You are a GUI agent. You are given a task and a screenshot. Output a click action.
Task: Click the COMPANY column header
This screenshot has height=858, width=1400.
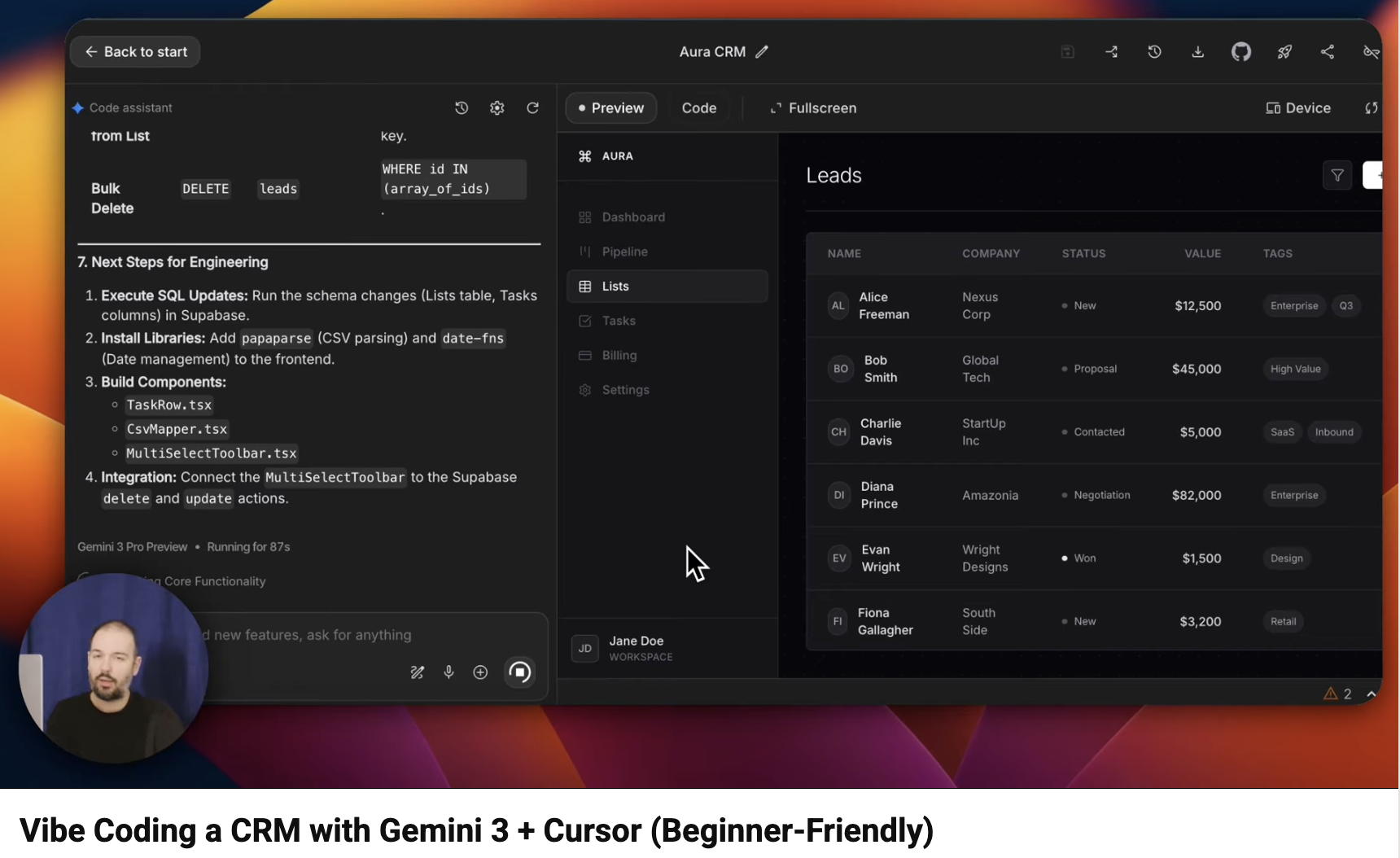point(991,254)
